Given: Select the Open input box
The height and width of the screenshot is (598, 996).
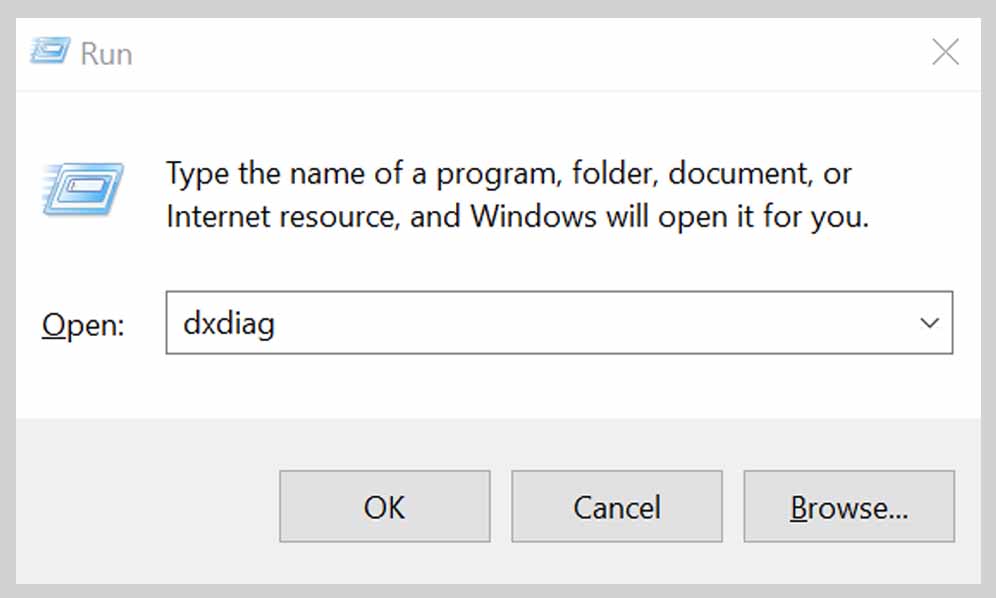Looking at the screenshot, I should (500, 322).
